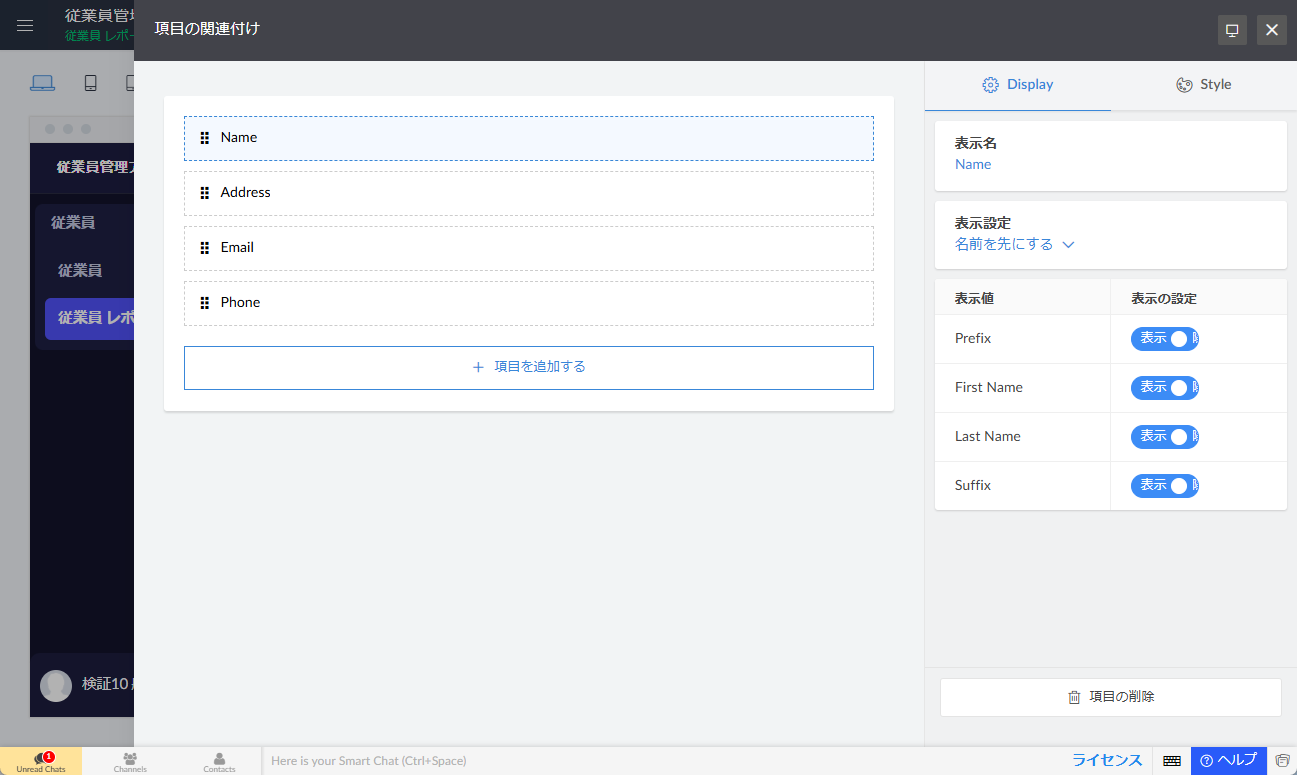The height and width of the screenshot is (775, 1297).
Task: Switch to the Display tab
Action: (1018, 85)
